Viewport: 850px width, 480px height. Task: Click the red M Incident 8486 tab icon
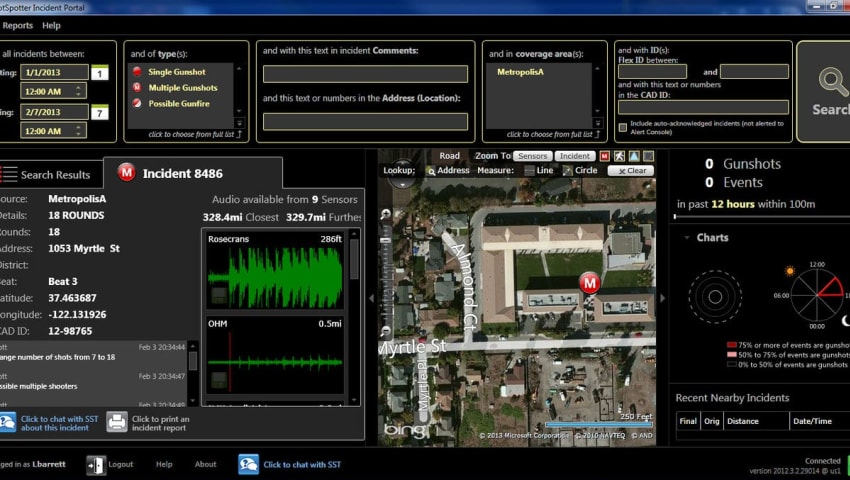click(x=126, y=172)
